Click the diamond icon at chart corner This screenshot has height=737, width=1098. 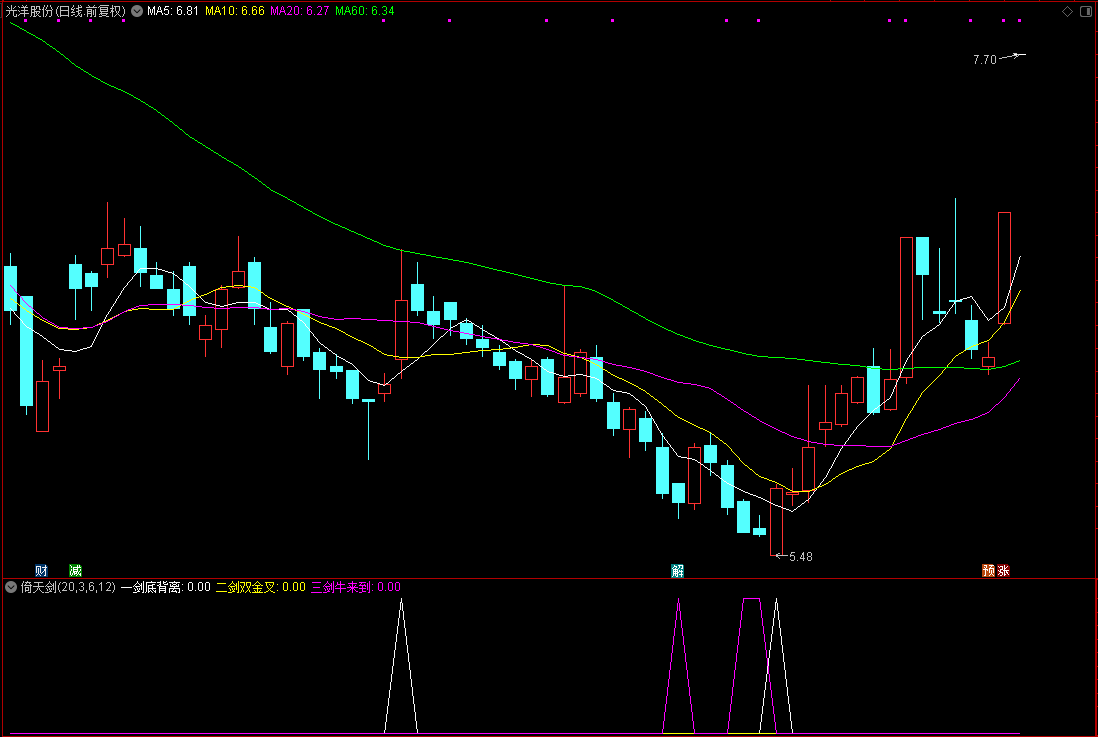pyautogui.click(x=1067, y=11)
